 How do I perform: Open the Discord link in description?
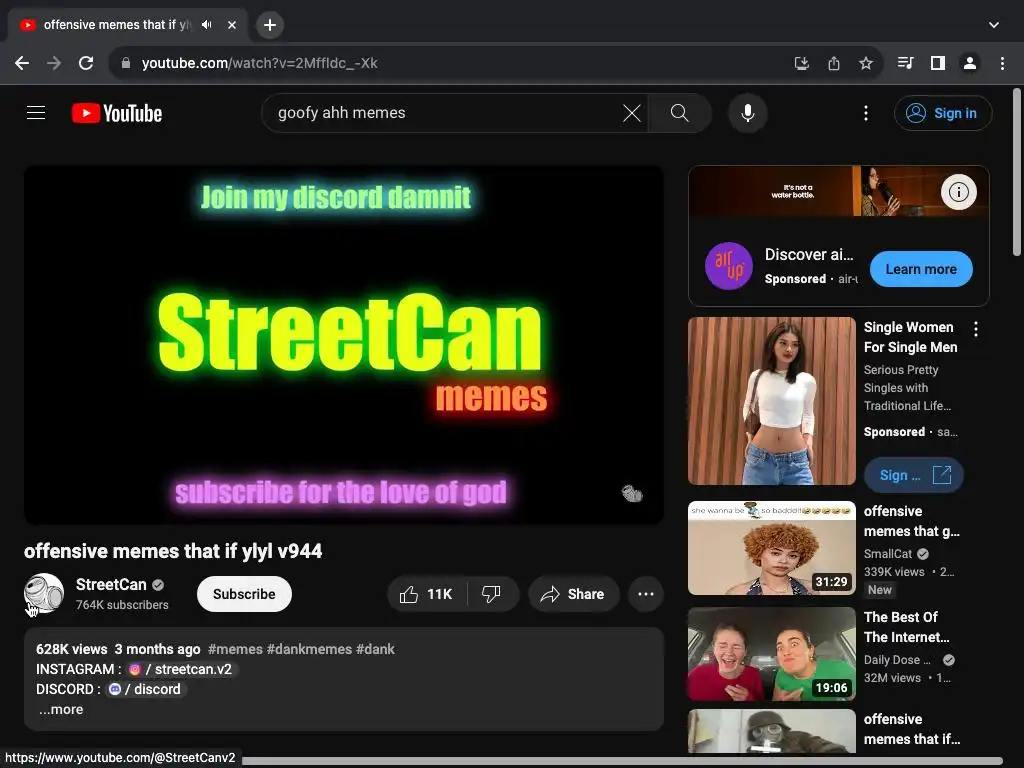(146, 690)
